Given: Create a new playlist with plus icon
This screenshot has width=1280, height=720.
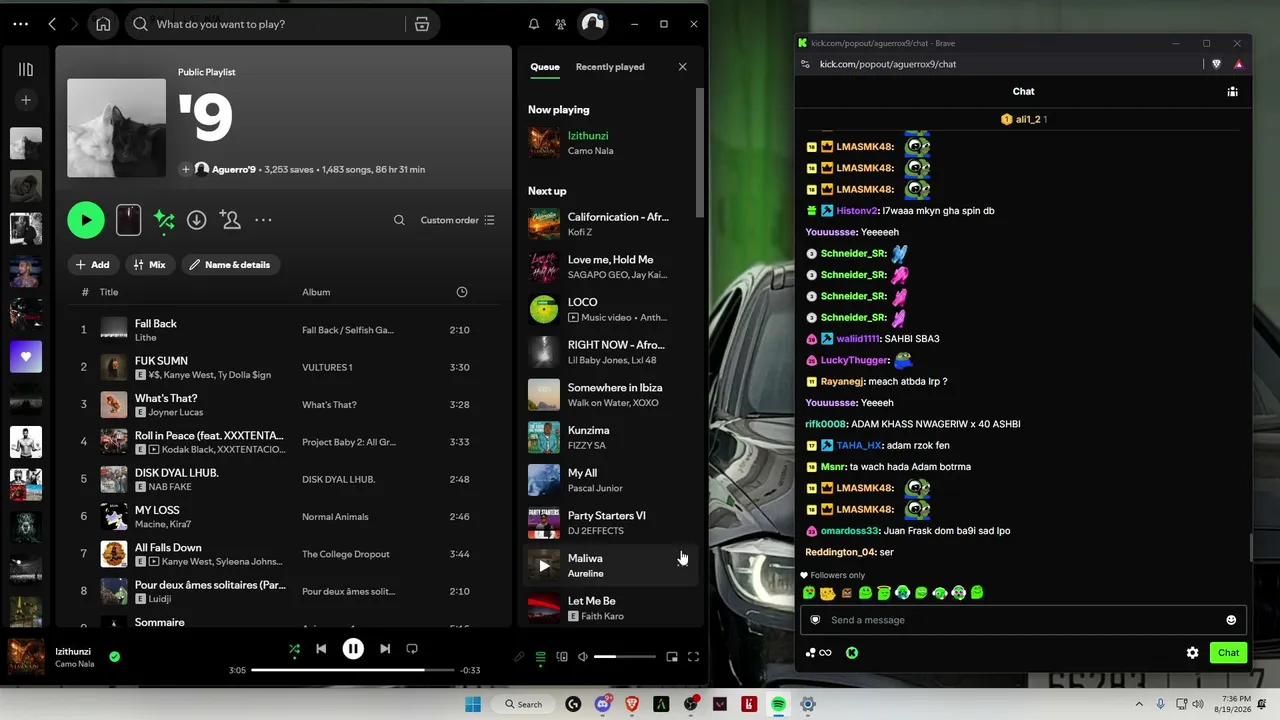Looking at the screenshot, I should [26, 100].
